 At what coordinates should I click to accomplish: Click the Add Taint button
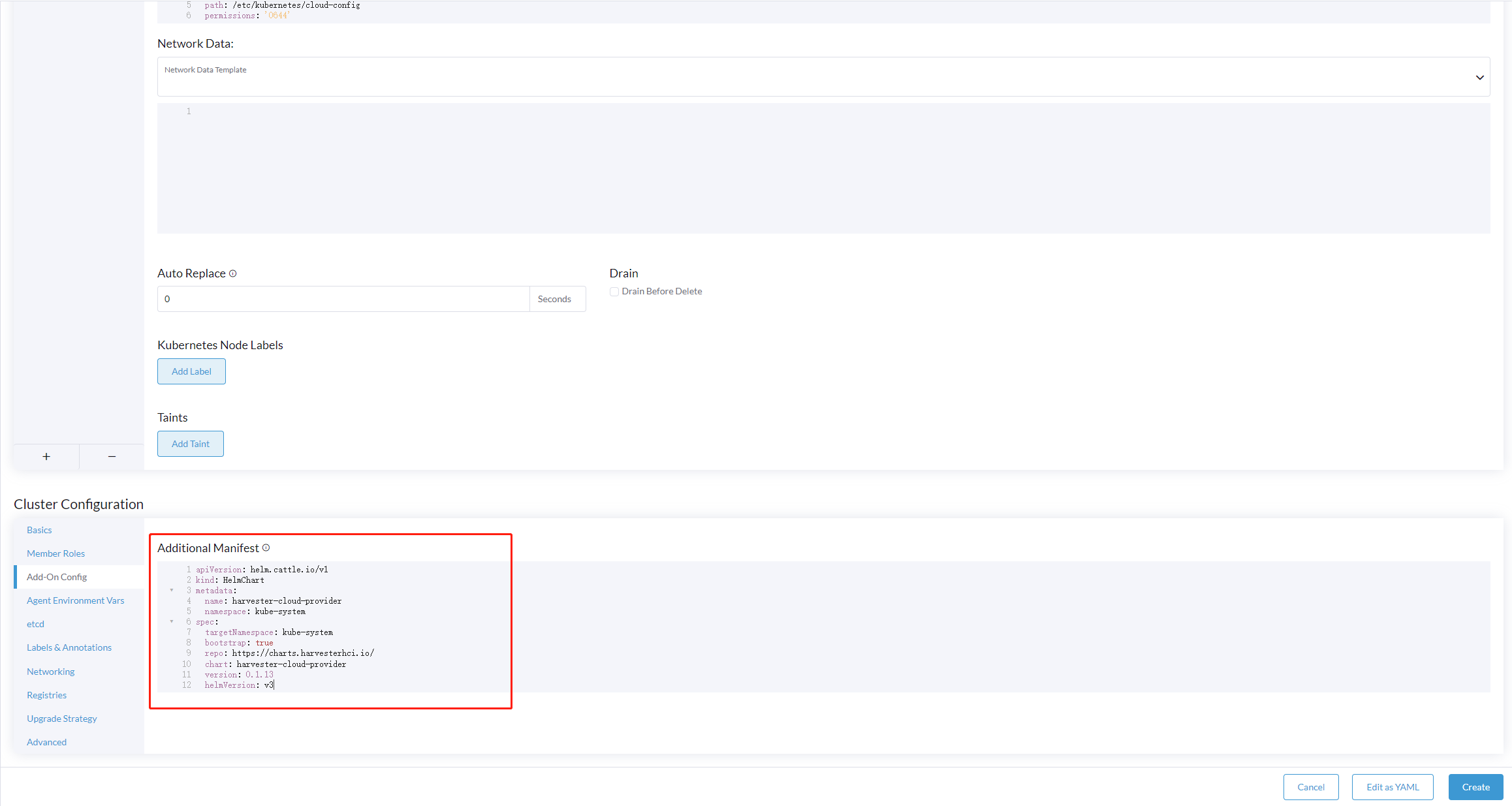coord(190,443)
